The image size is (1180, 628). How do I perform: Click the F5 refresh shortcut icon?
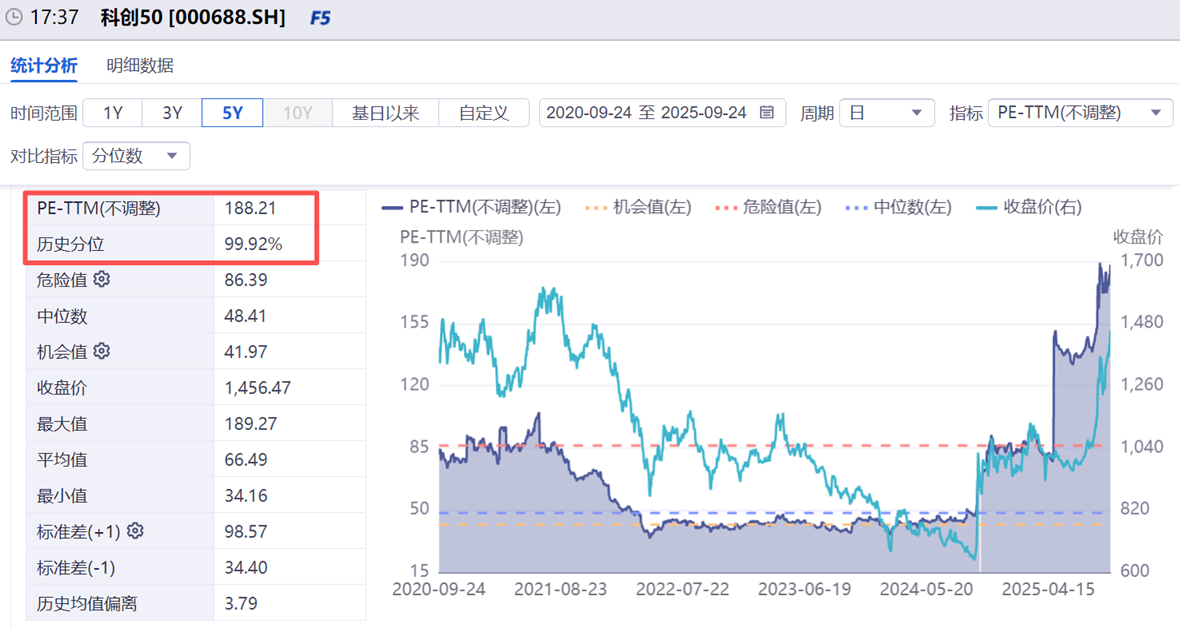click(x=320, y=18)
